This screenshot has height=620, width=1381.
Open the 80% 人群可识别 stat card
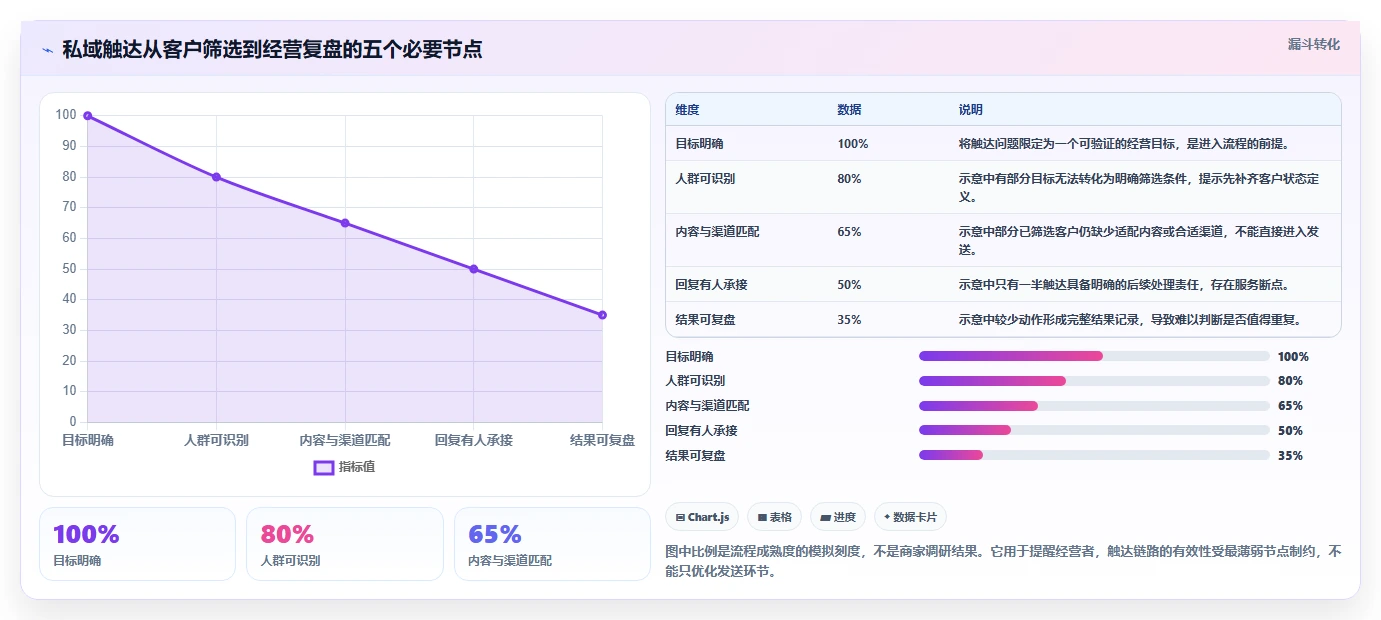coord(345,544)
